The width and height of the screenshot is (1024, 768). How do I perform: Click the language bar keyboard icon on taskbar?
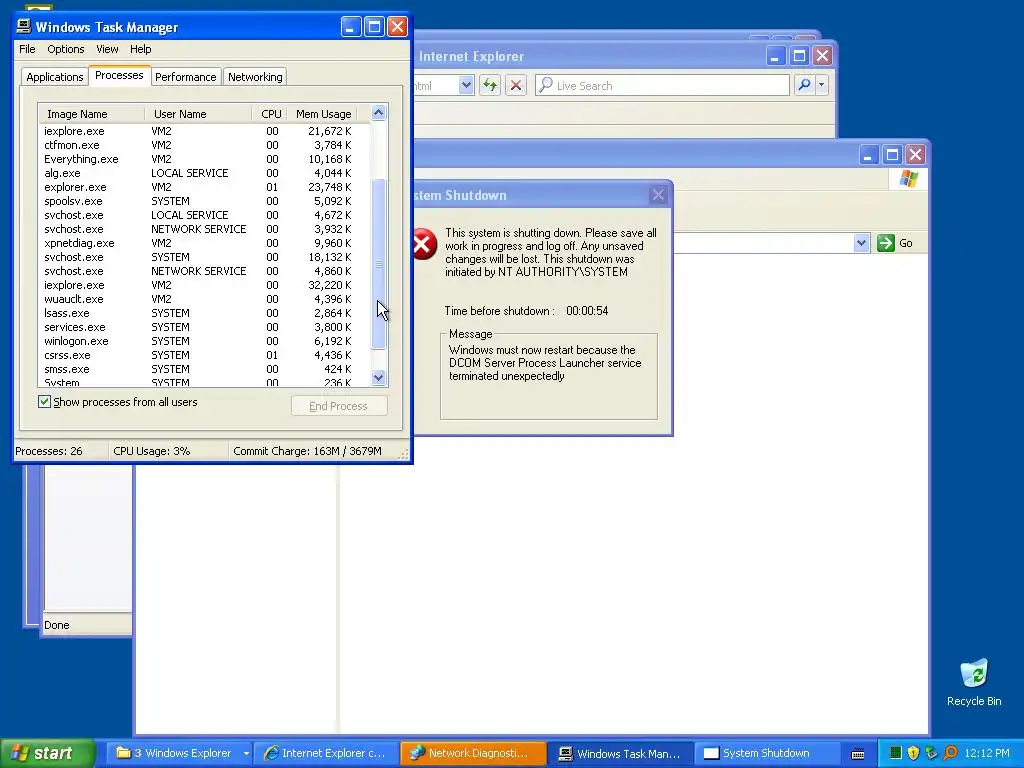(x=858, y=754)
